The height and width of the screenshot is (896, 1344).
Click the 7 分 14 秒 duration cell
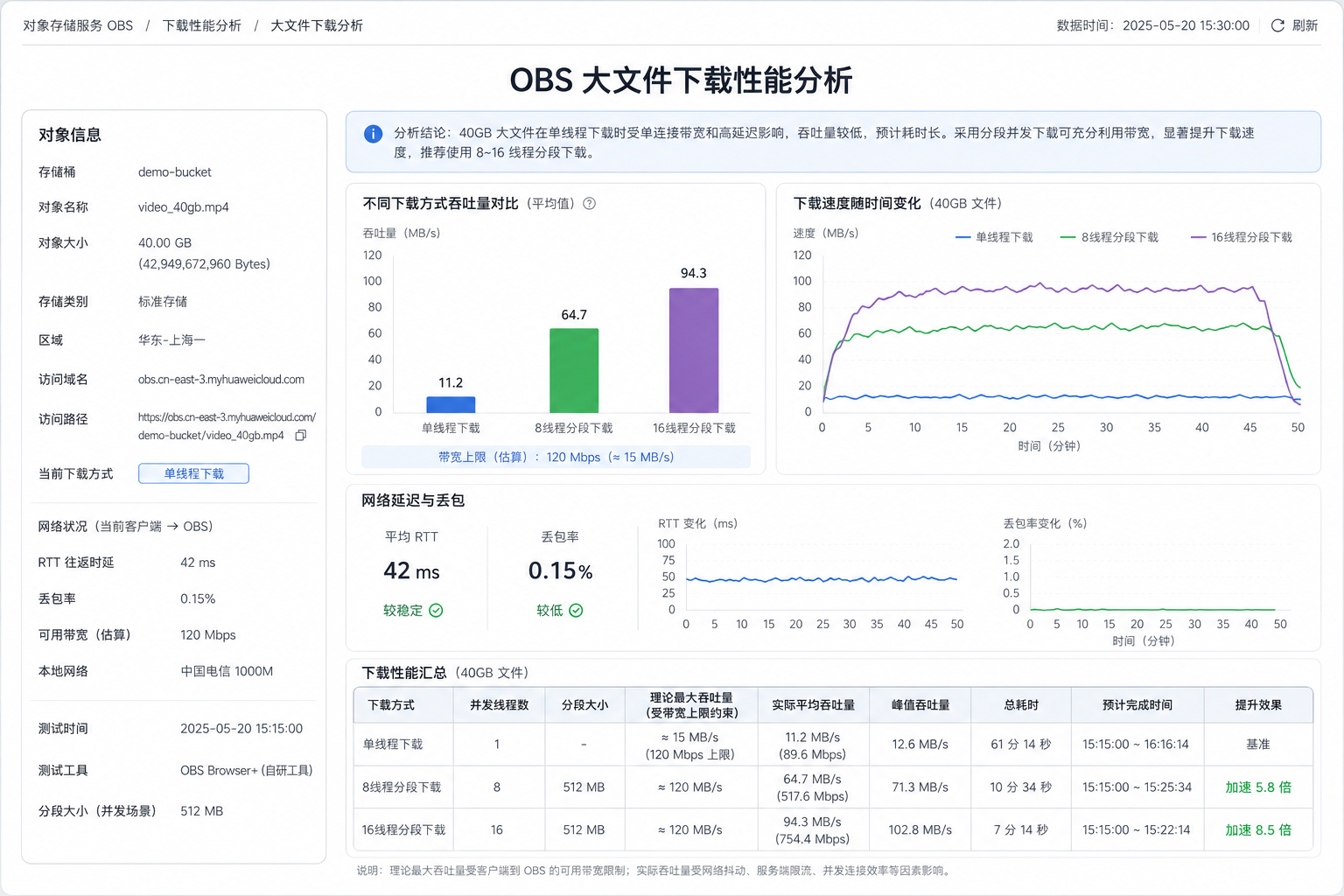tap(1021, 829)
